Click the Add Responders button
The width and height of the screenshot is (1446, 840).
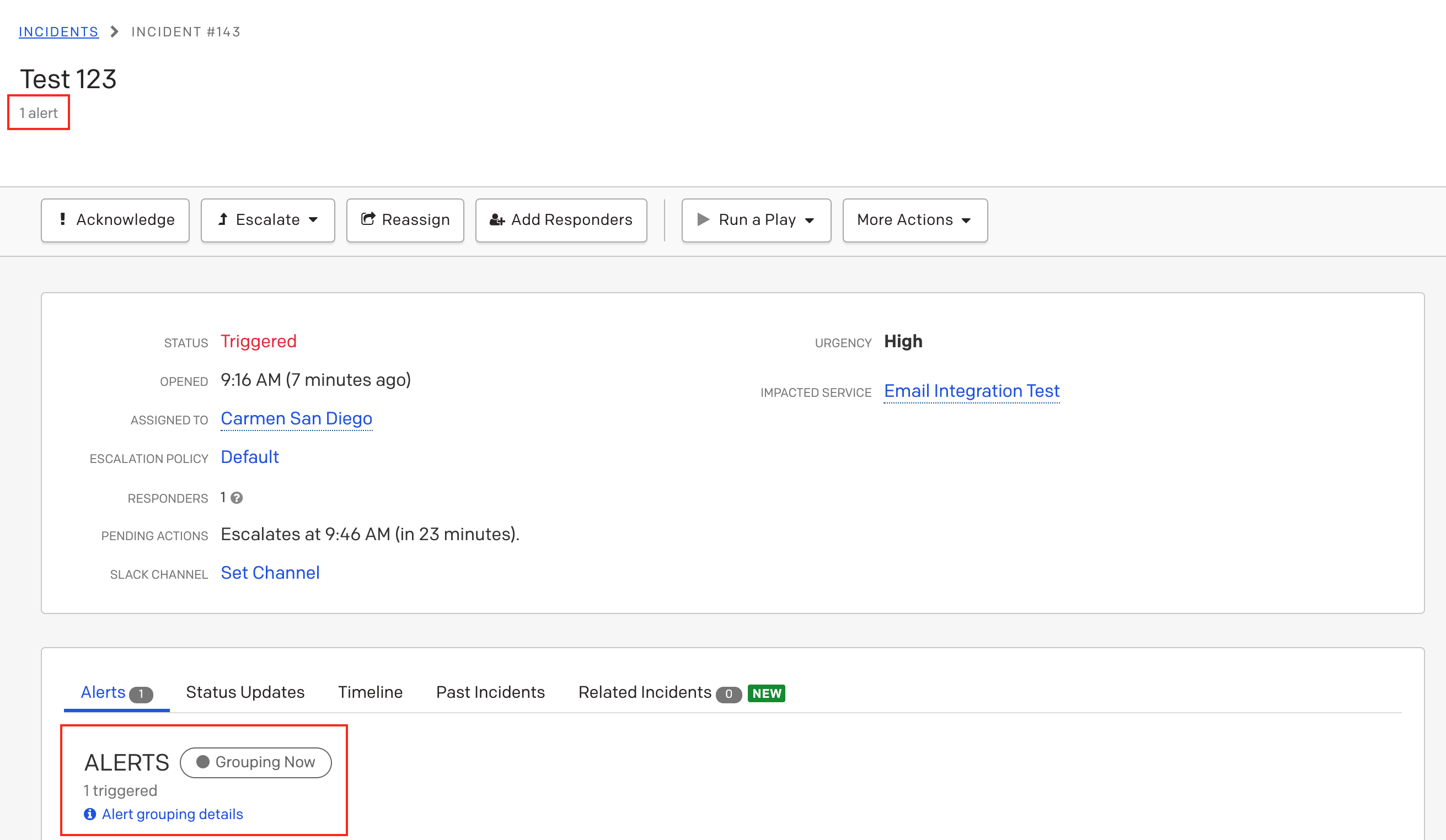(561, 220)
